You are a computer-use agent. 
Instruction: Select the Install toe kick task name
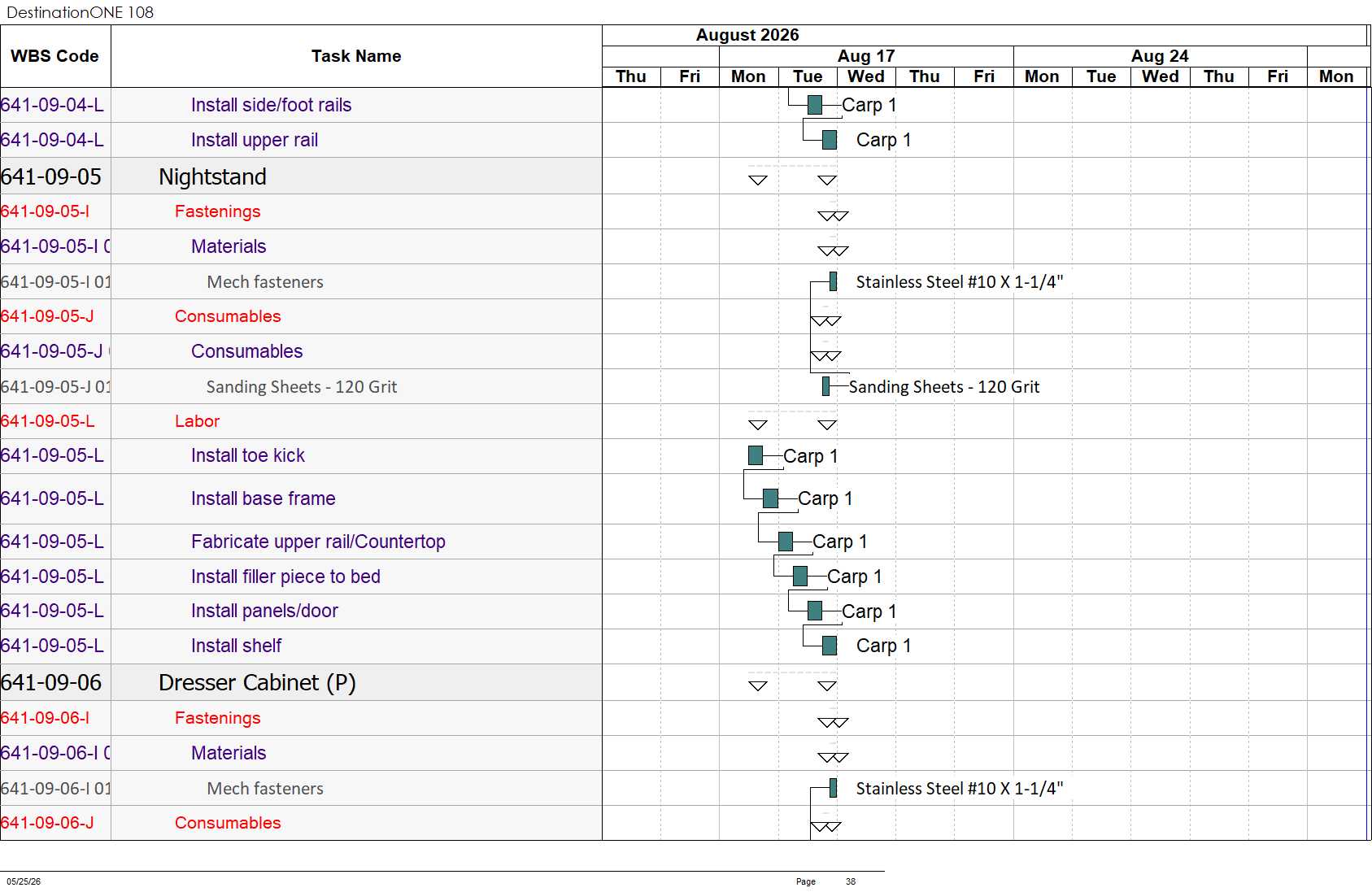click(247, 455)
